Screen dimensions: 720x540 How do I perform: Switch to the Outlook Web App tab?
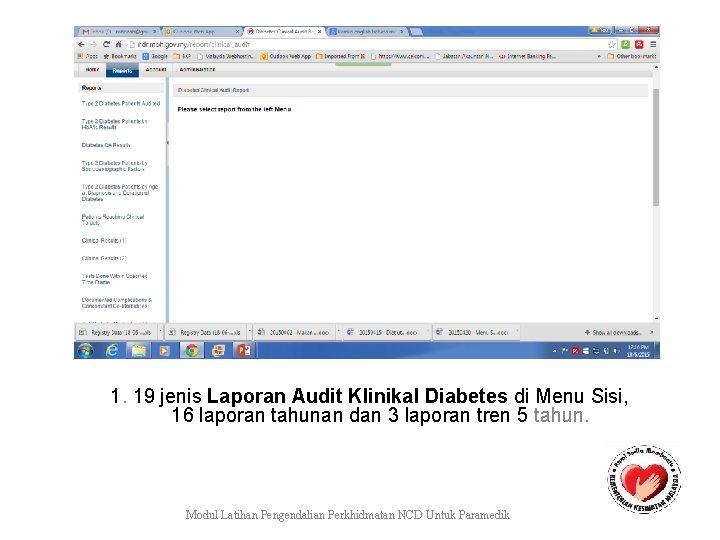[x=201, y=32]
